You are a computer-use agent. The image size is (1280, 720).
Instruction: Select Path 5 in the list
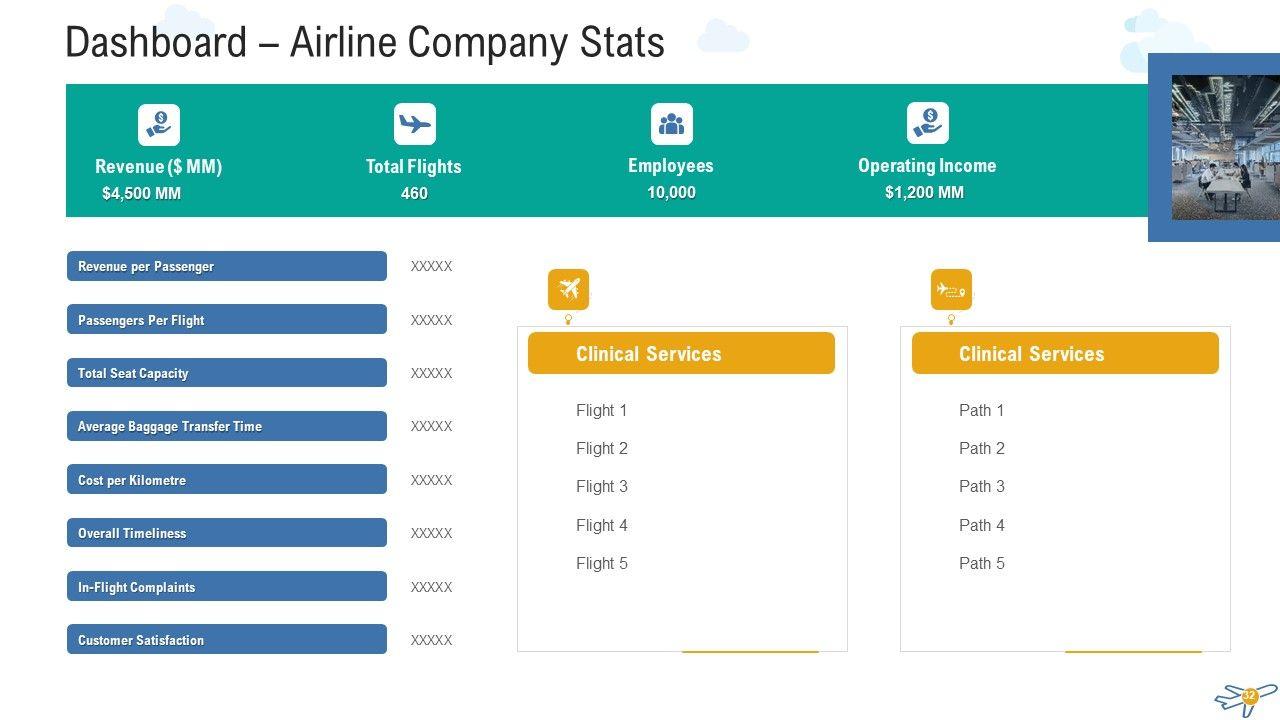click(x=982, y=564)
